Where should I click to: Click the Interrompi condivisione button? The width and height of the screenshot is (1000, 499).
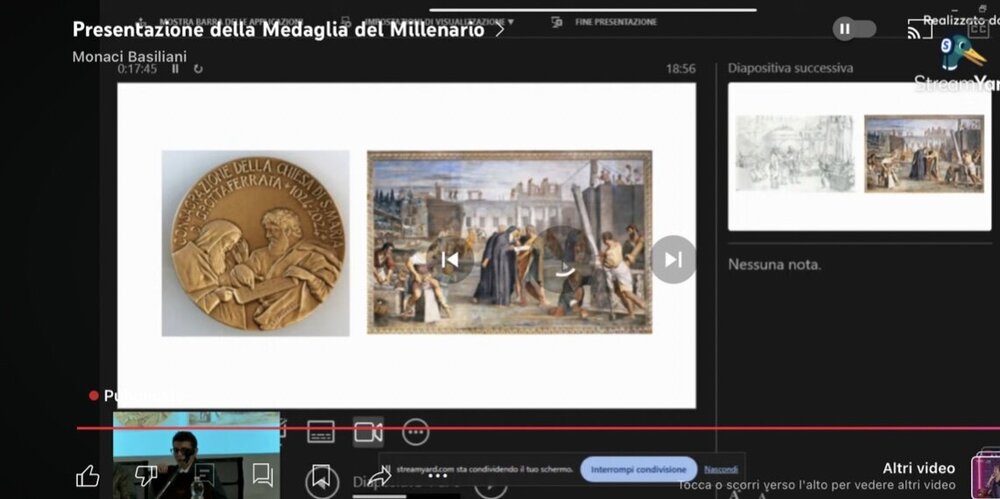[x=638, y=469]
